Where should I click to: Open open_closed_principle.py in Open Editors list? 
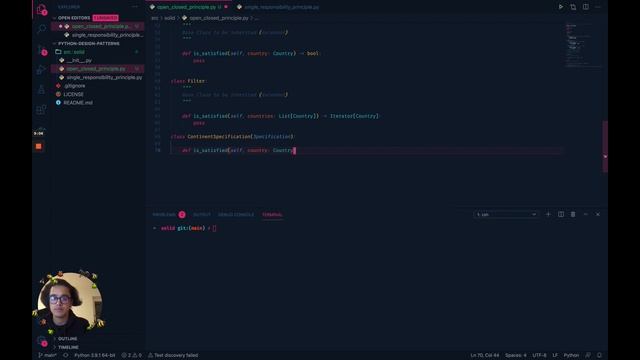[x=98, y=27]
